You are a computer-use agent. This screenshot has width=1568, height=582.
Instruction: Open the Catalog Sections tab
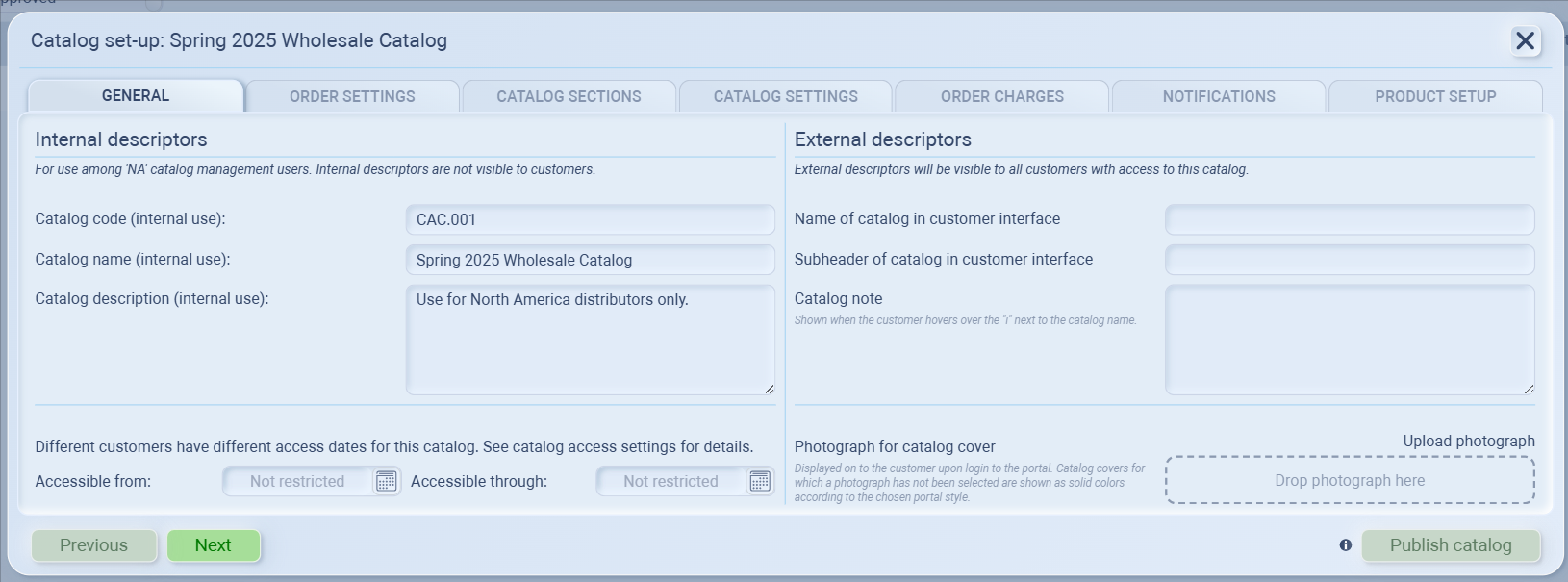pyautogui.click(x=569, y=96)
